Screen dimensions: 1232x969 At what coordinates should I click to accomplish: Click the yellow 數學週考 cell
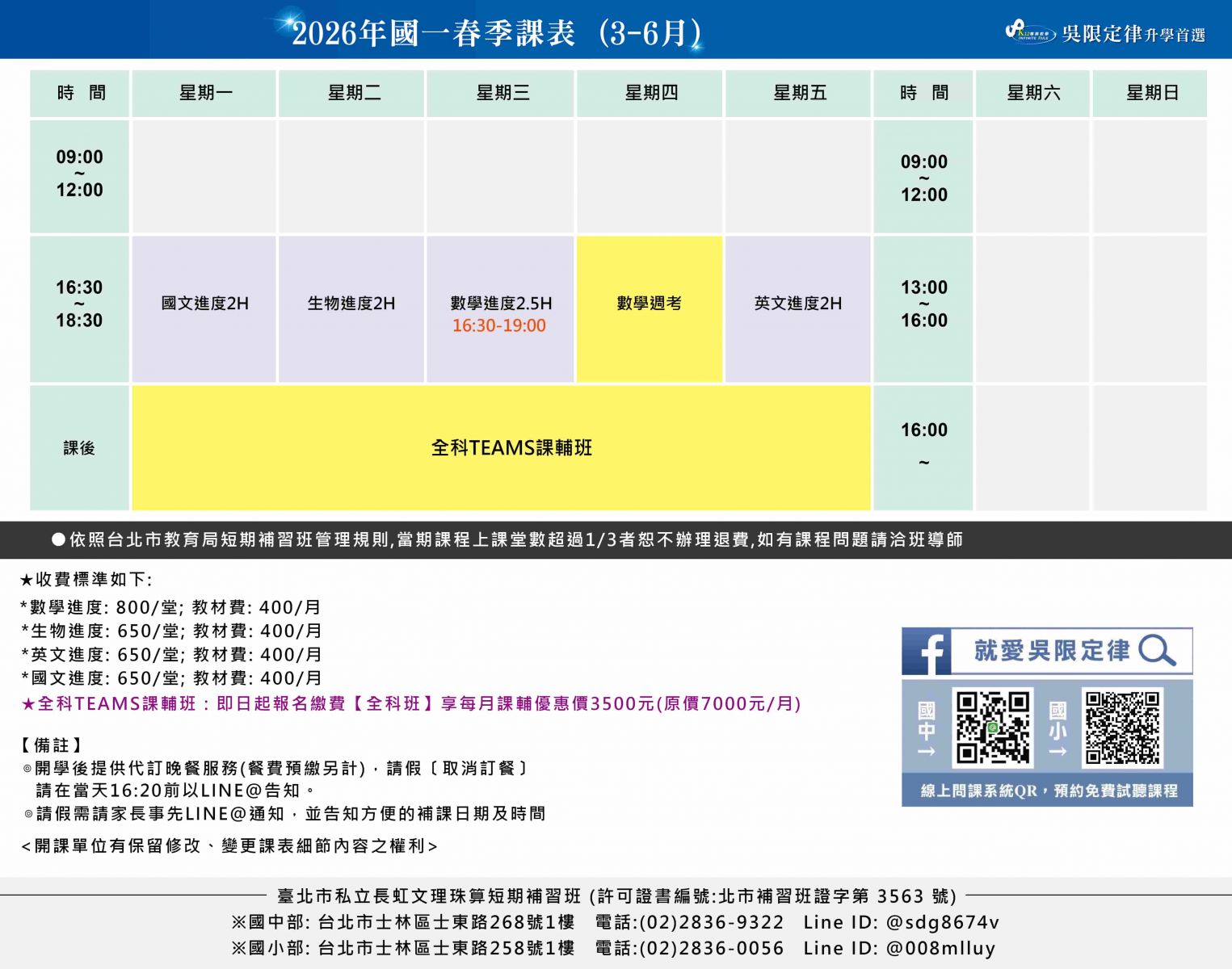[x=649, y=304]
